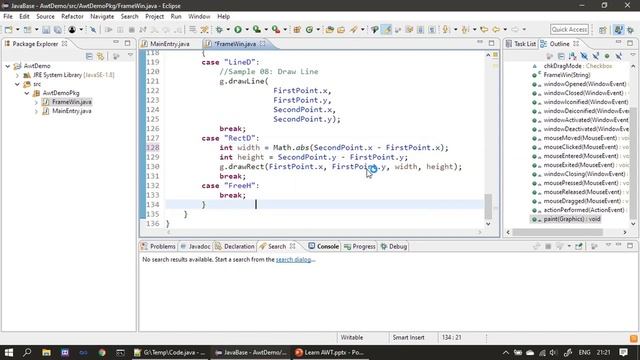Click Next Annotation arrow icon
The height and width of the screenshot is (360, 640).
pyautogui.click(x=446, y=29)
